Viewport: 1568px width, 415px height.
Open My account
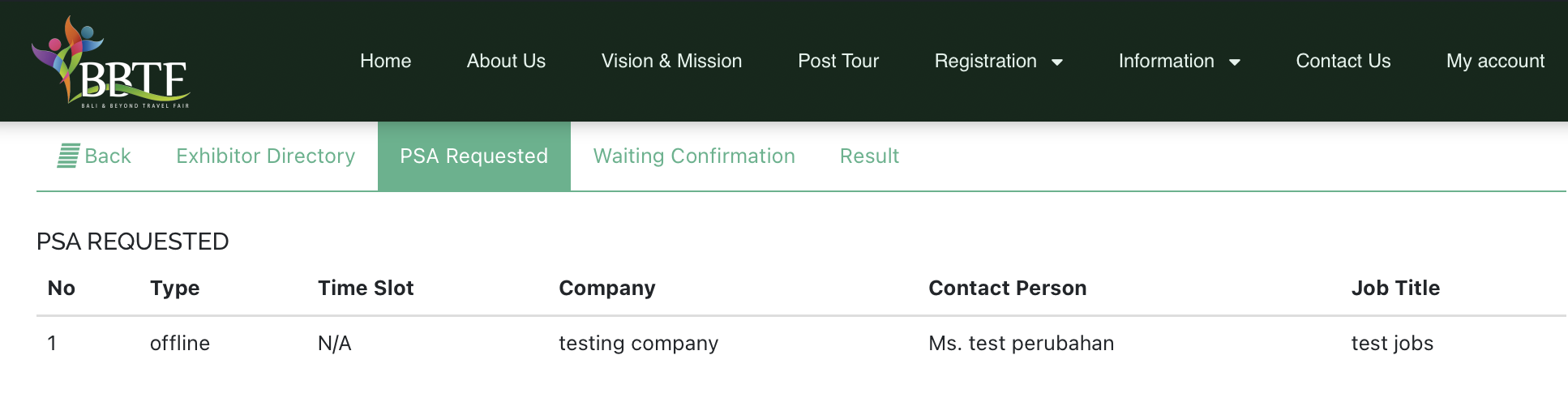click(x=1495, y=62)
